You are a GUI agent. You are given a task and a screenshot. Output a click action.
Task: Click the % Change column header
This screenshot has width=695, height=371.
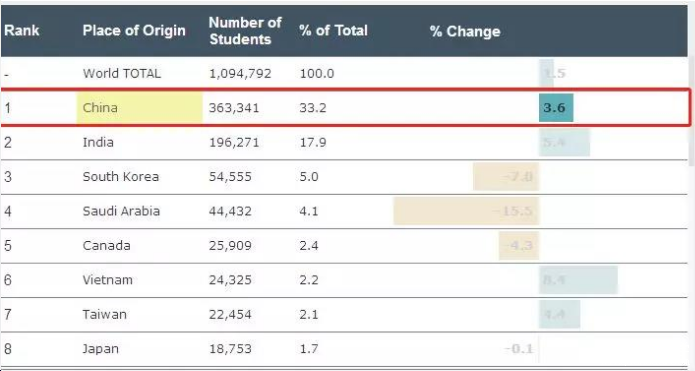[465, 31]
